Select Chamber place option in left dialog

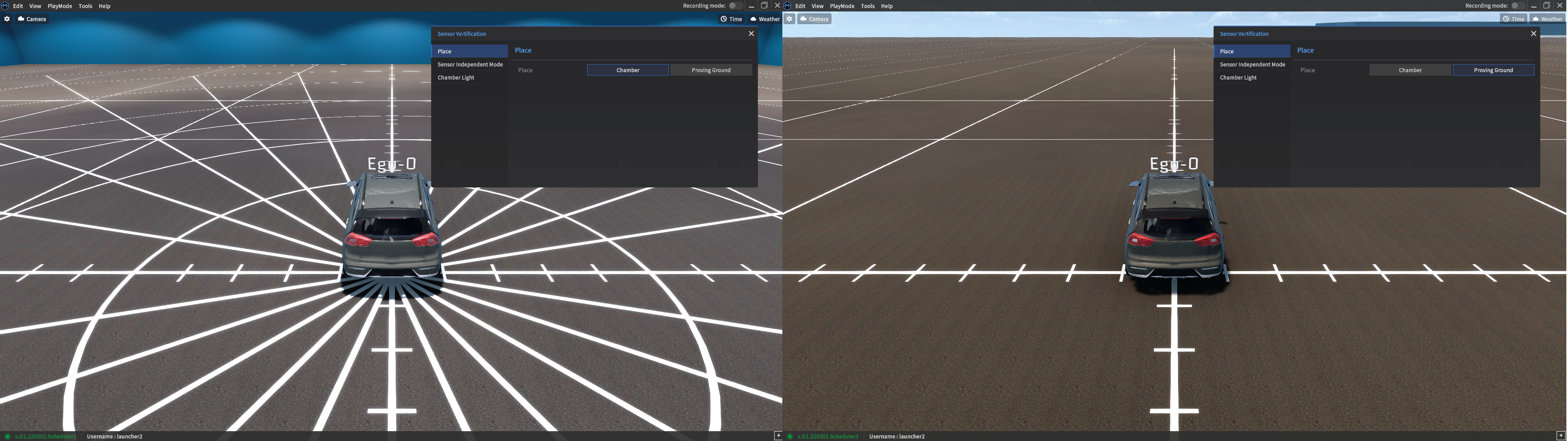point(628,70)
